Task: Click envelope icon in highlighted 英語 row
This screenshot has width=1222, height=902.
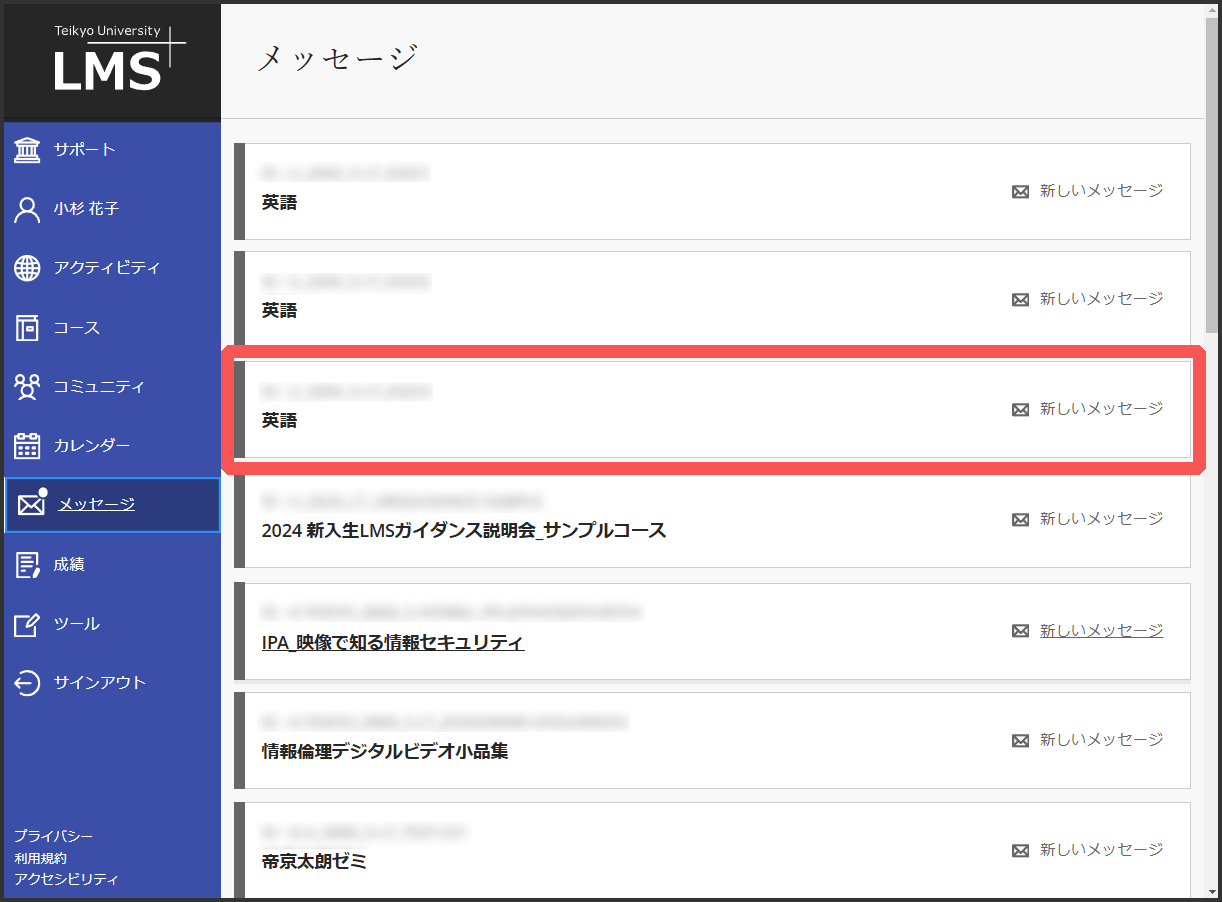Action: [1019, 408]
